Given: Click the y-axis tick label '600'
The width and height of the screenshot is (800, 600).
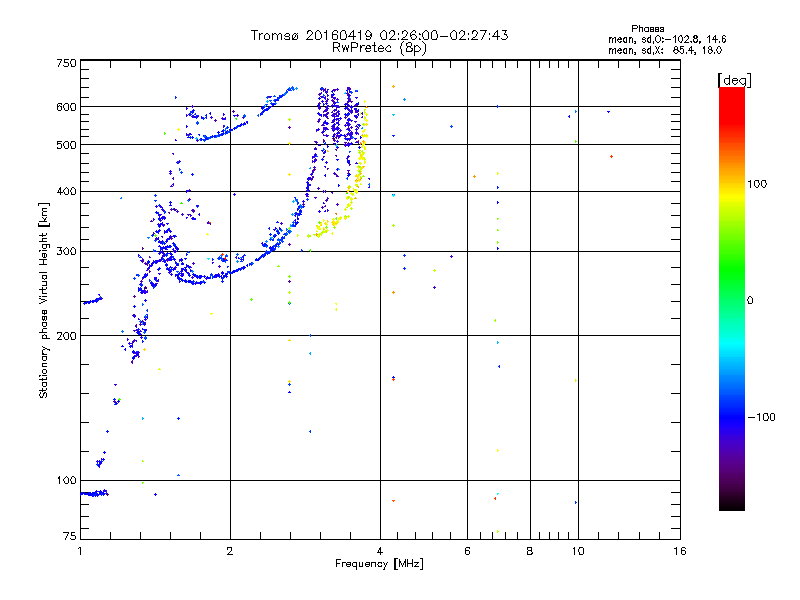Looking at the screenshot, I should coord(66,107).
